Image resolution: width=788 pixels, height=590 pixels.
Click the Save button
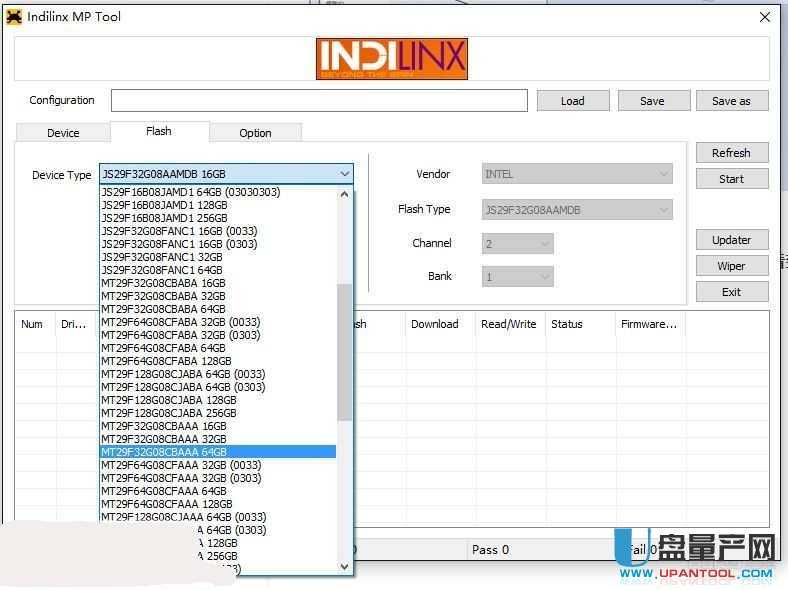point(652,101)
